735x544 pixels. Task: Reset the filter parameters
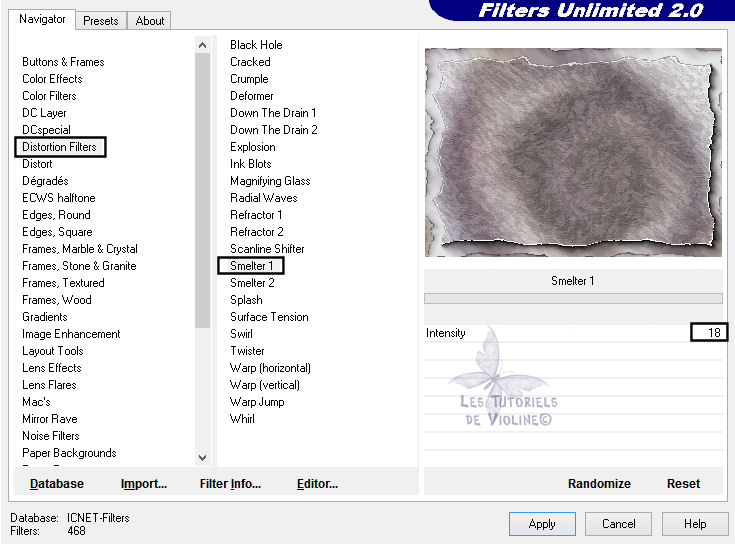(683, 484)
